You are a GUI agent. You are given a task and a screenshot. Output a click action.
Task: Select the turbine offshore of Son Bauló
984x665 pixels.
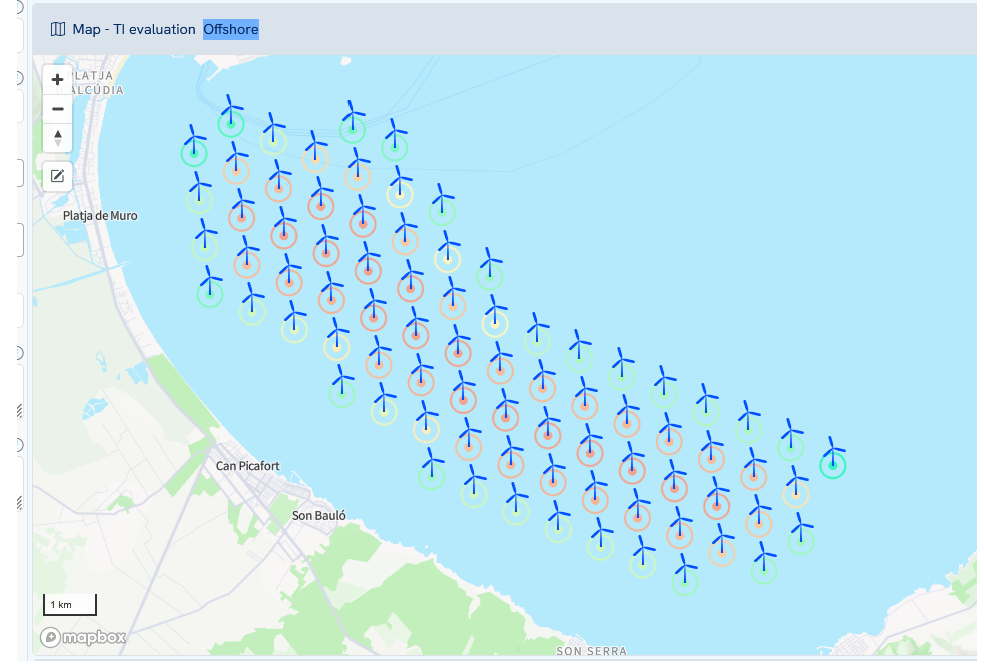(473, 494)
